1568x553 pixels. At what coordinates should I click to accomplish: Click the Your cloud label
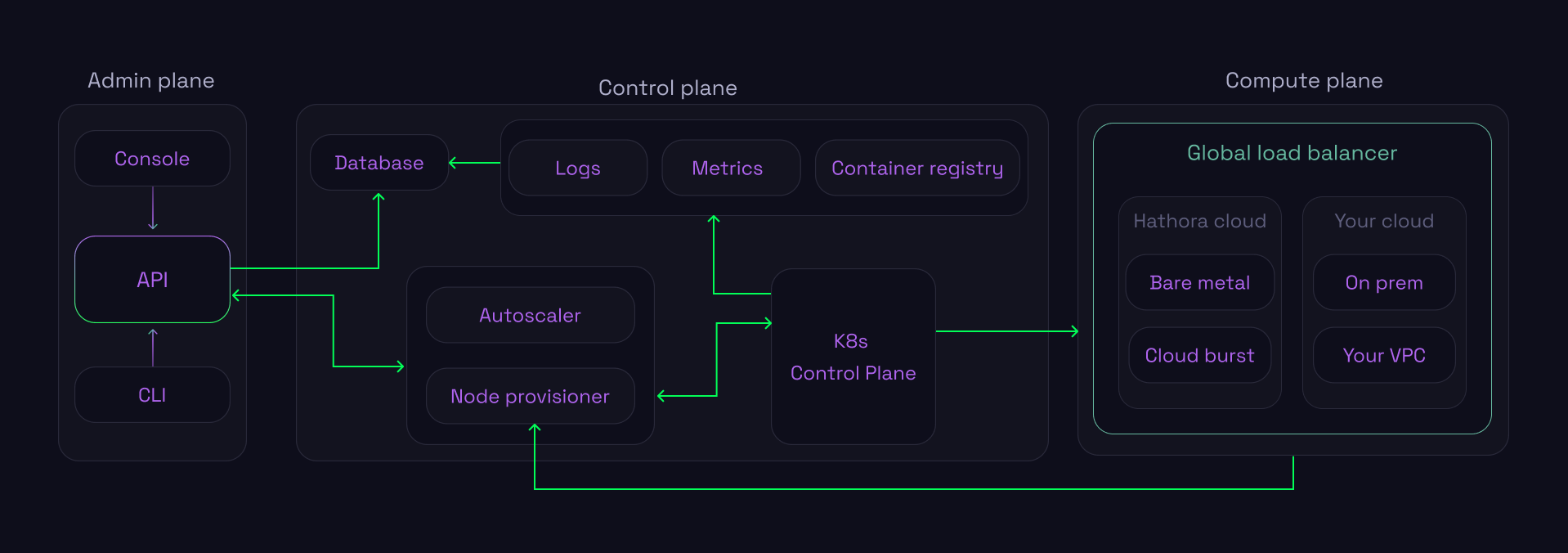[1383, 221]
